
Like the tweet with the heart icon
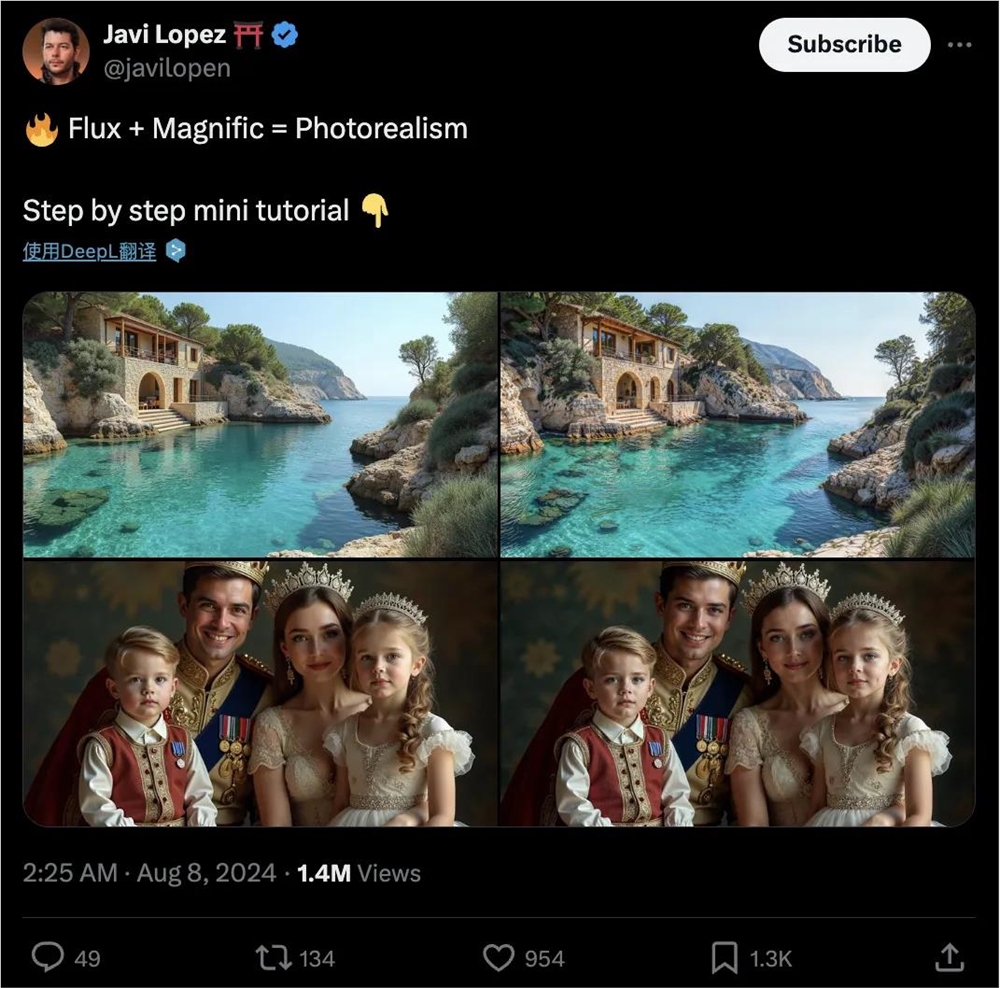(498, 958)
